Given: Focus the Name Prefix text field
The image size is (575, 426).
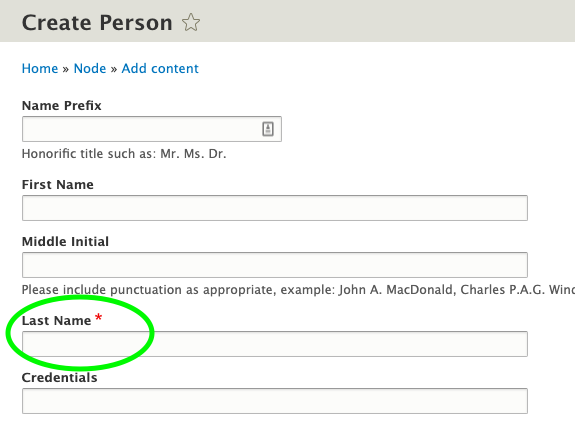Looking at the screenshot, I should (x=152, y=129).
